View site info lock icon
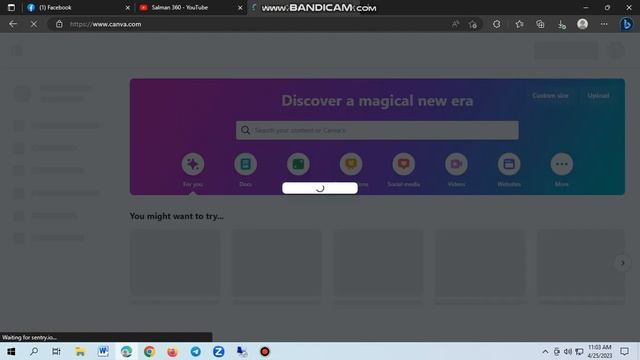 pyautogui.click(x=59, y=24)
